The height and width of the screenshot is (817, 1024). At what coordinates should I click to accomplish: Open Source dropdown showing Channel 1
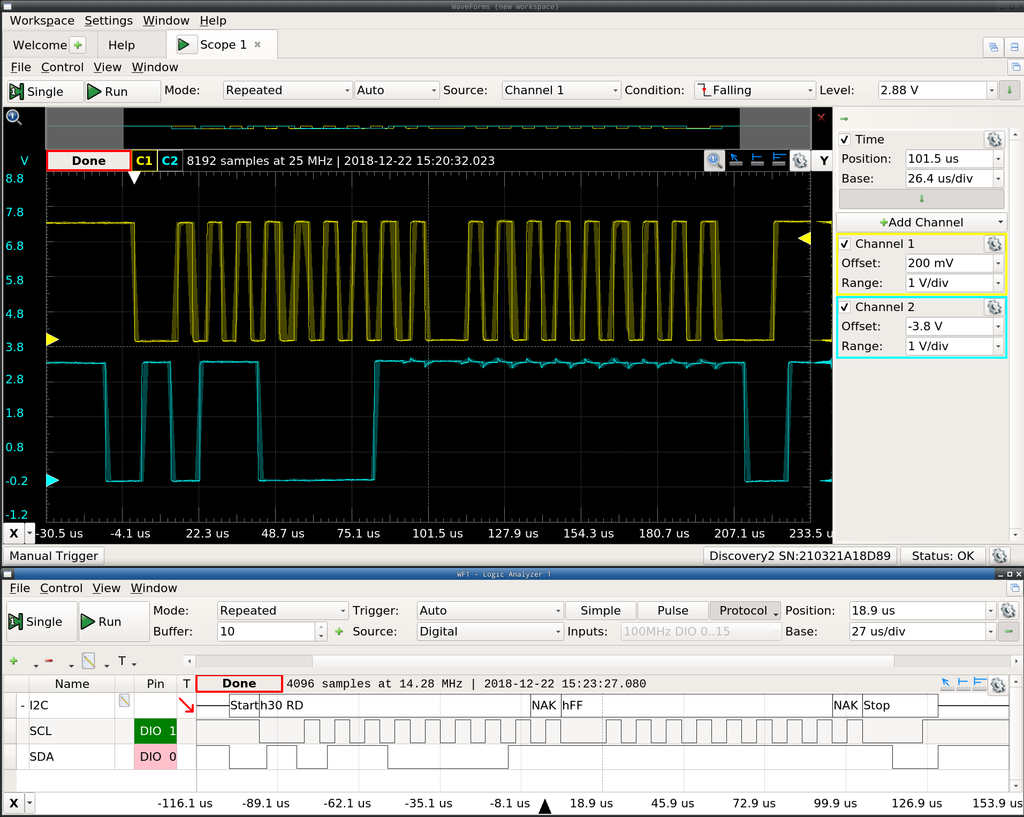point(561,90)
